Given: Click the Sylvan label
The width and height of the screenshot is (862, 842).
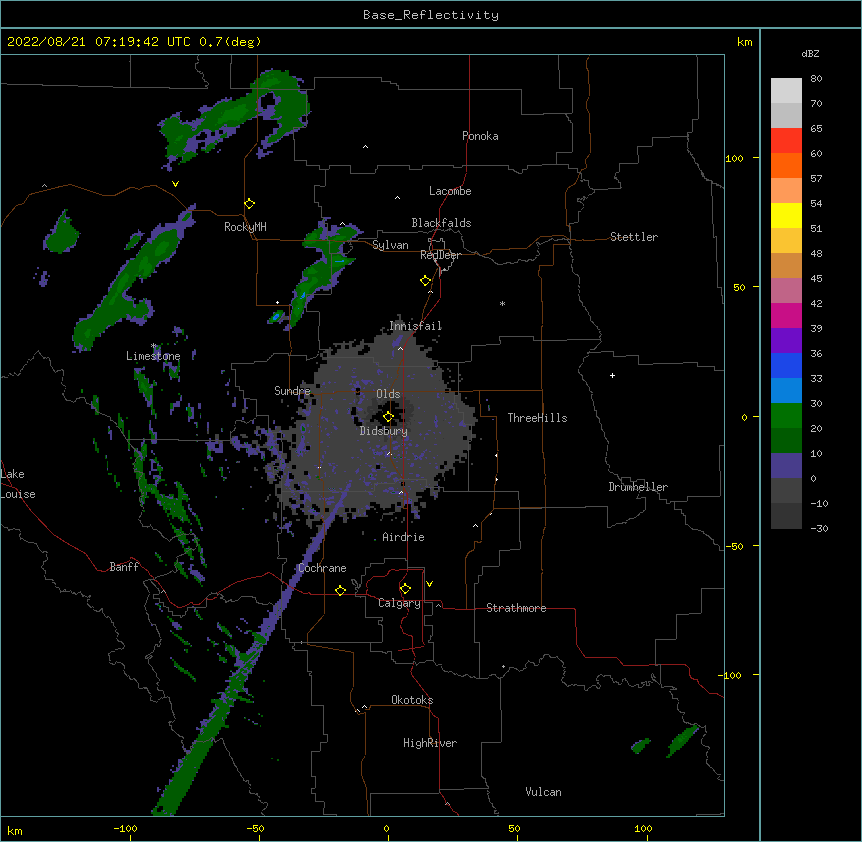Looking at the screenshot, I should tap(390, 245).
